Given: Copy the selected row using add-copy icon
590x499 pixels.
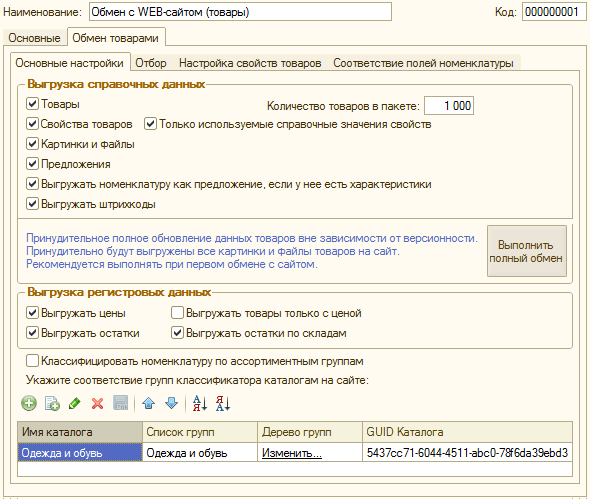Looking at the screenshot, I should [52, 403].
